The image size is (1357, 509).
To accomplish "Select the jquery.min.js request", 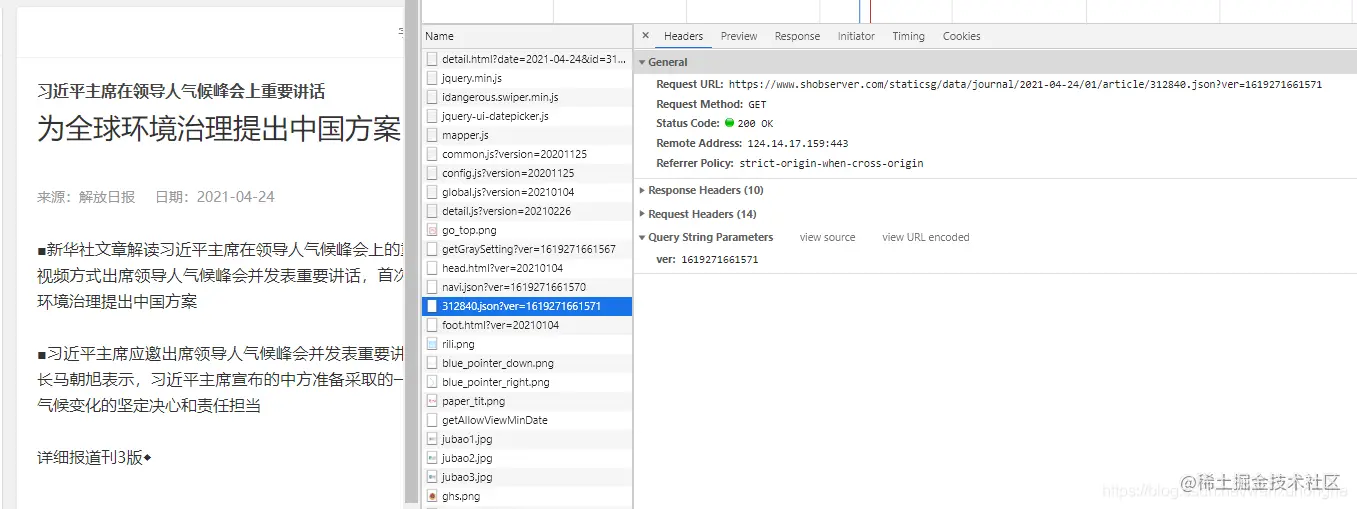I will [527, 78].
